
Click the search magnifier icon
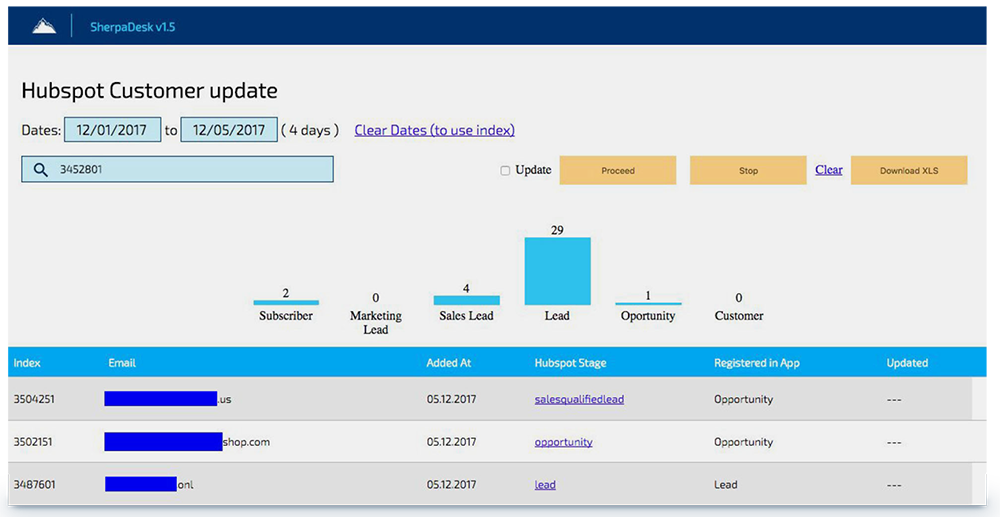click(x=41, y=170)
